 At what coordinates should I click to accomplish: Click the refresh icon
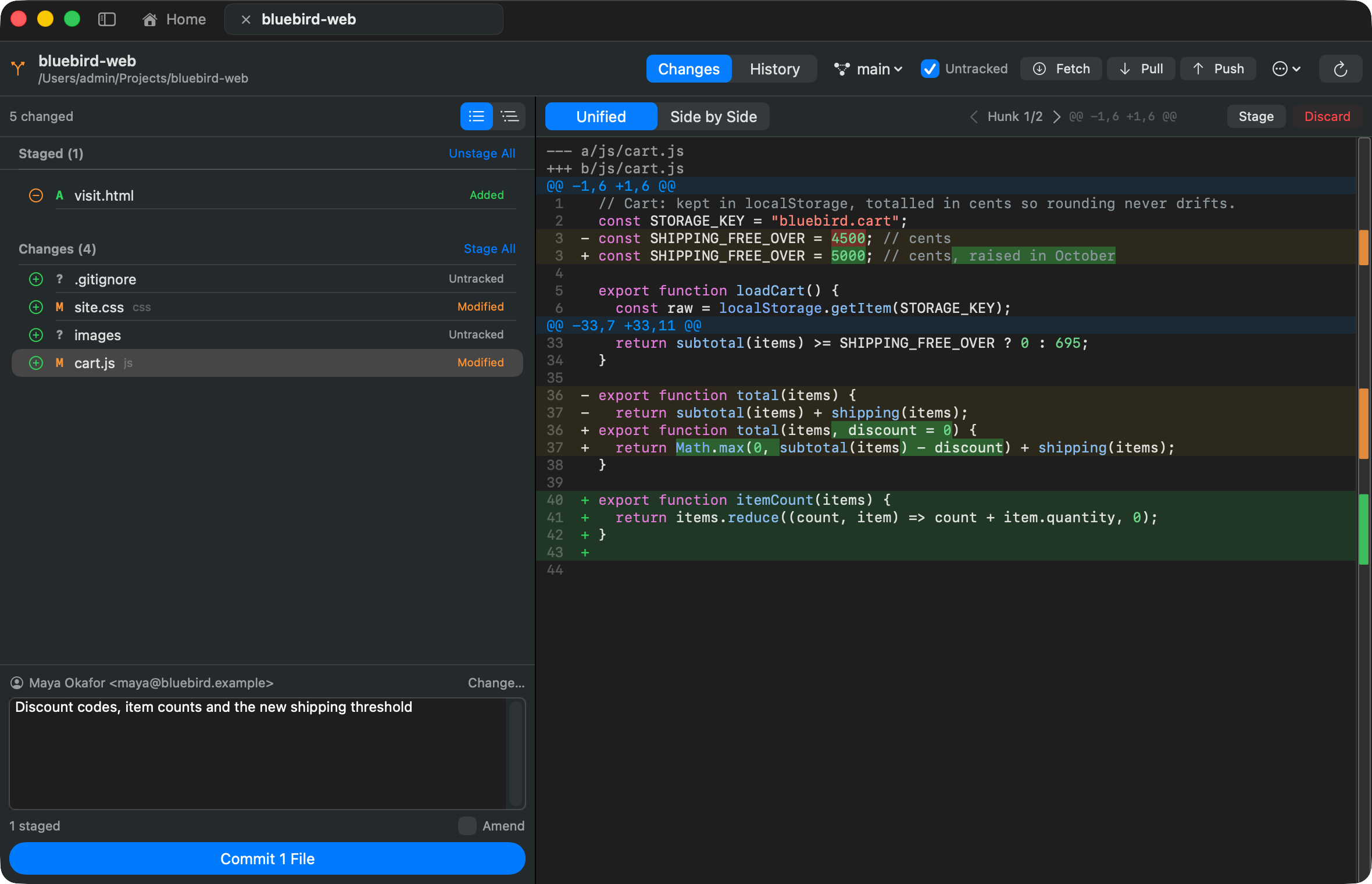(1340, 69)
